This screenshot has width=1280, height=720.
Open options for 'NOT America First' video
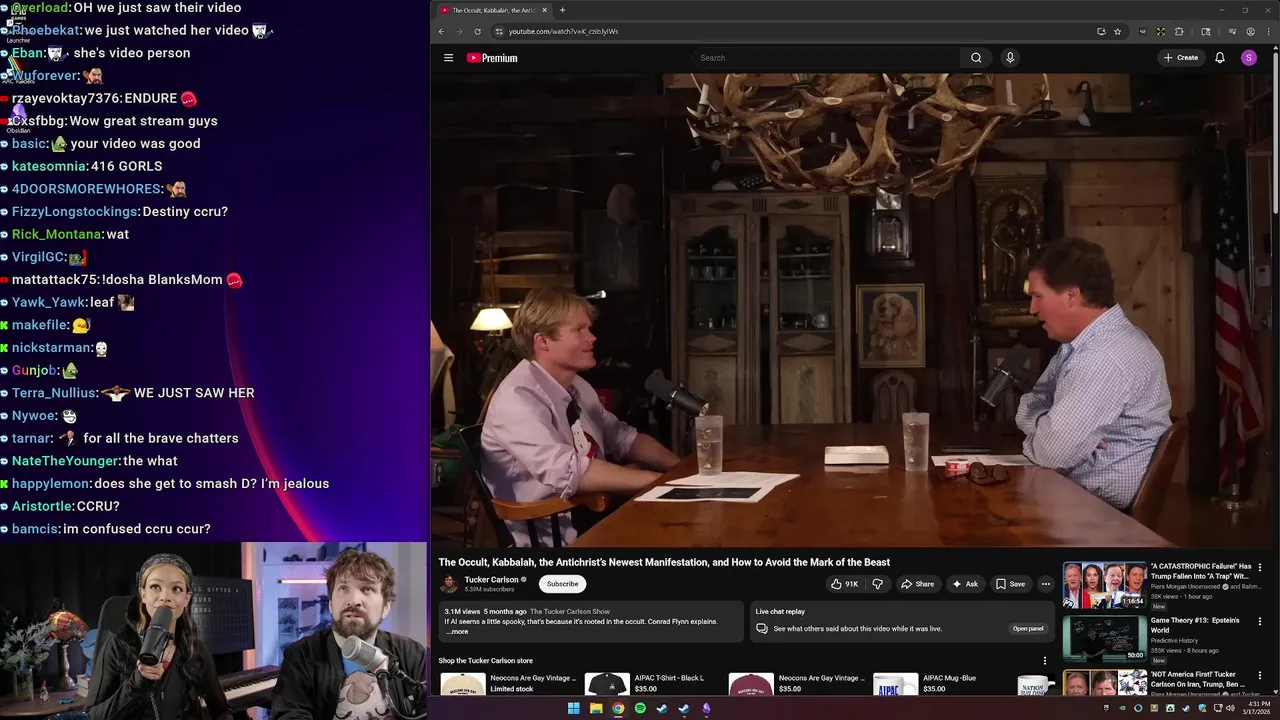point(1260,675)
